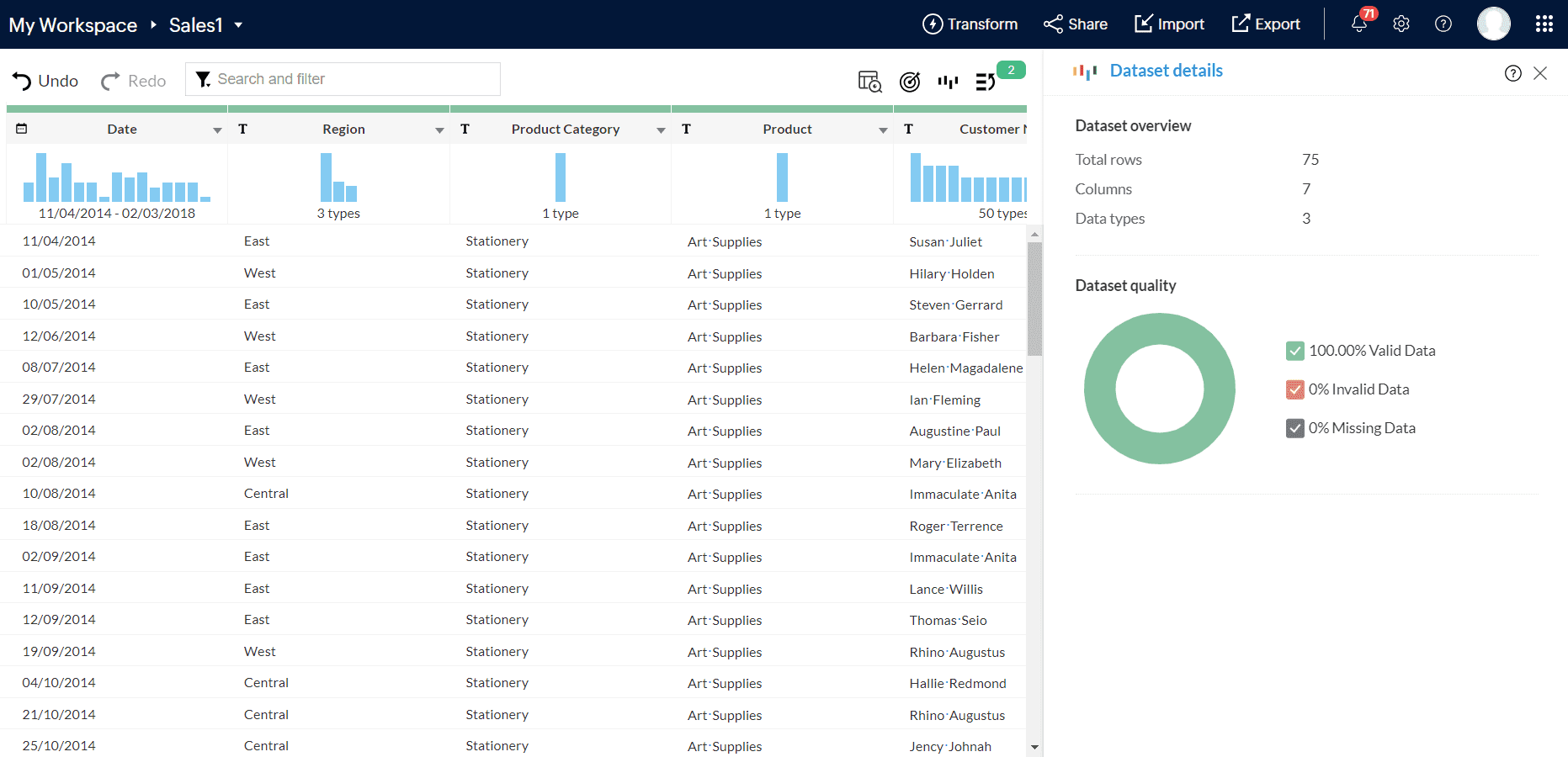Open the ruleset steps icon
Screen dimensions: 1568x757
coord(985,82)
